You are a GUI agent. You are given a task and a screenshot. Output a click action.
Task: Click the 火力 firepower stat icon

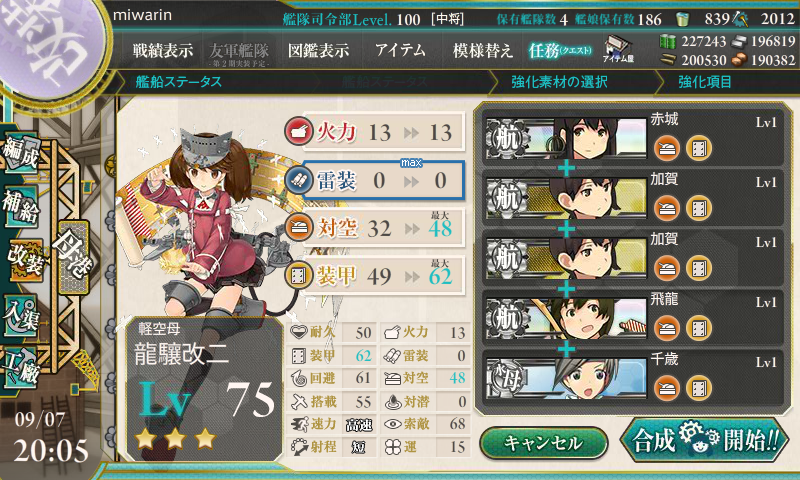pos(299,132)
